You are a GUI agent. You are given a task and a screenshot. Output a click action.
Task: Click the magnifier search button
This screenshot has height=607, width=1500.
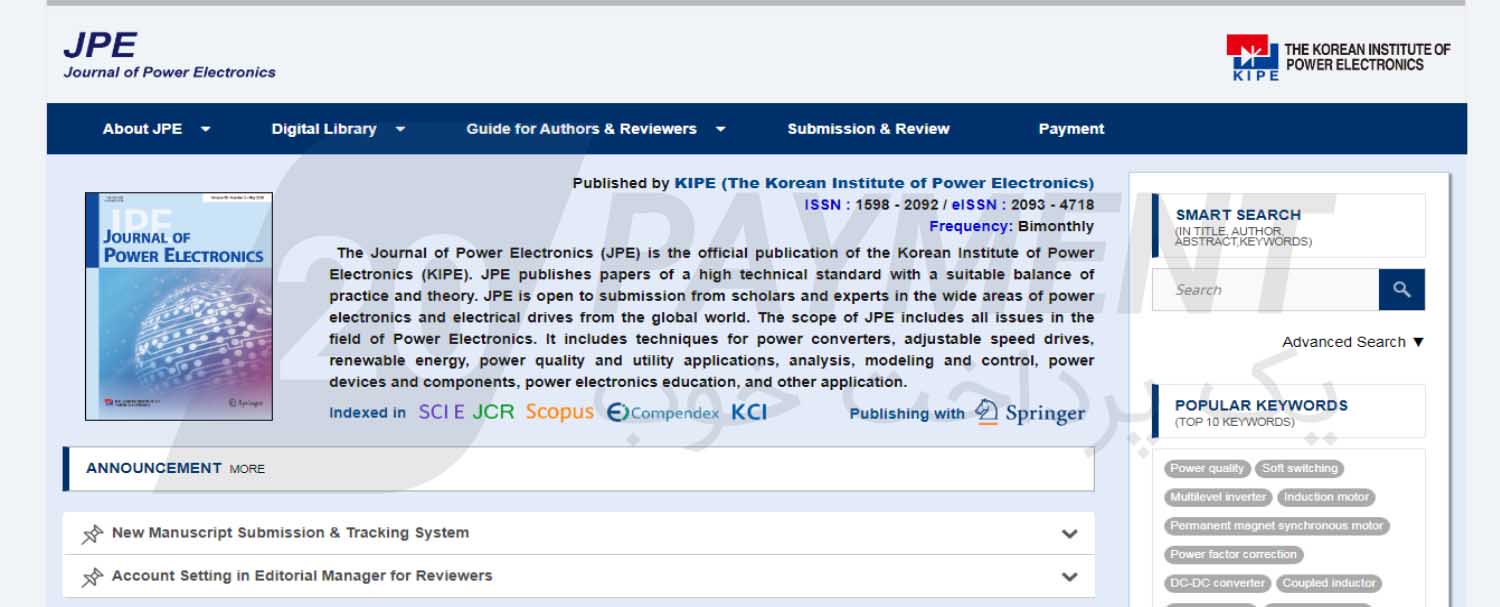pos(1401,290)
